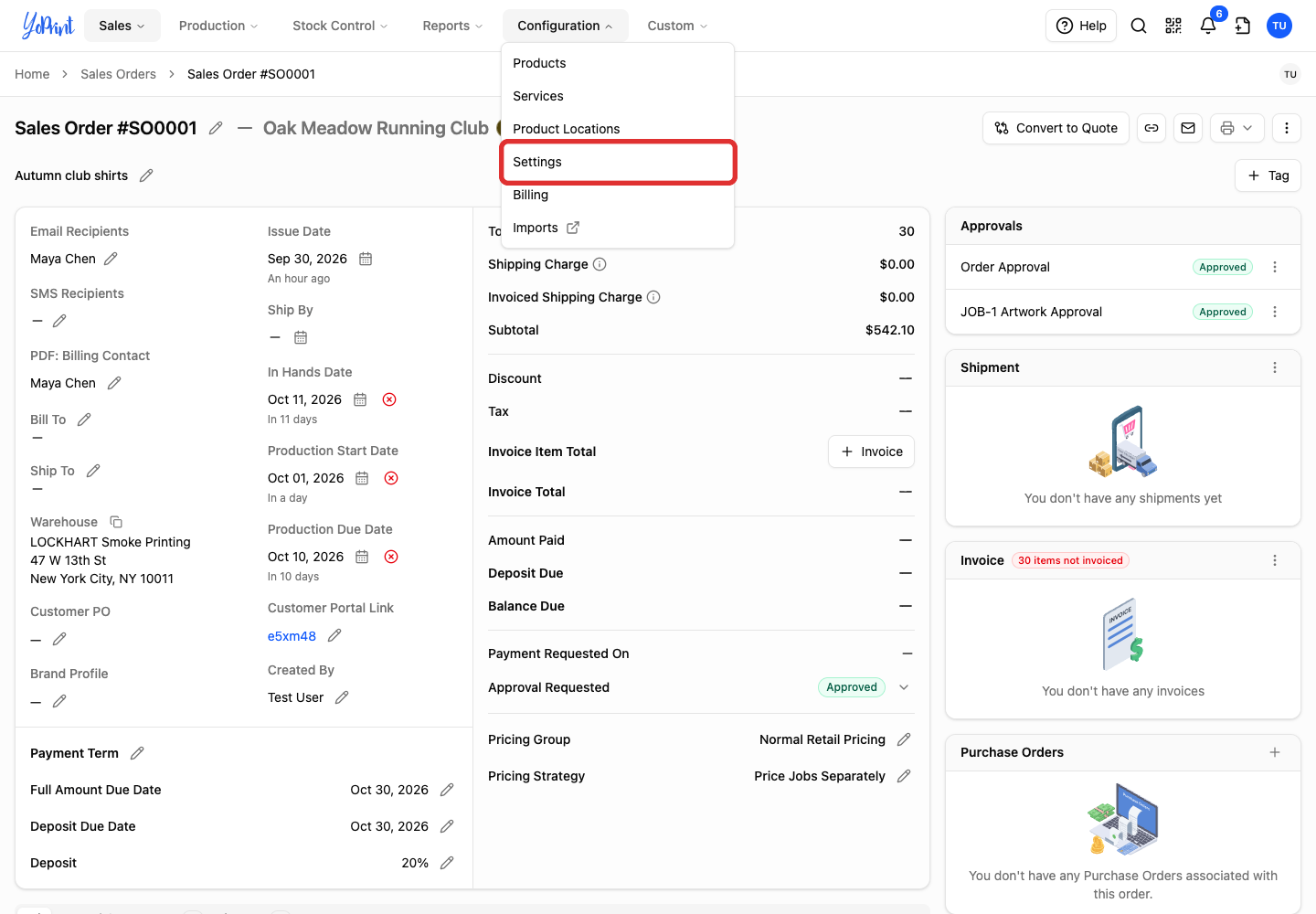Click the Help button
Screen dimensions: 1316x914
1081,26
